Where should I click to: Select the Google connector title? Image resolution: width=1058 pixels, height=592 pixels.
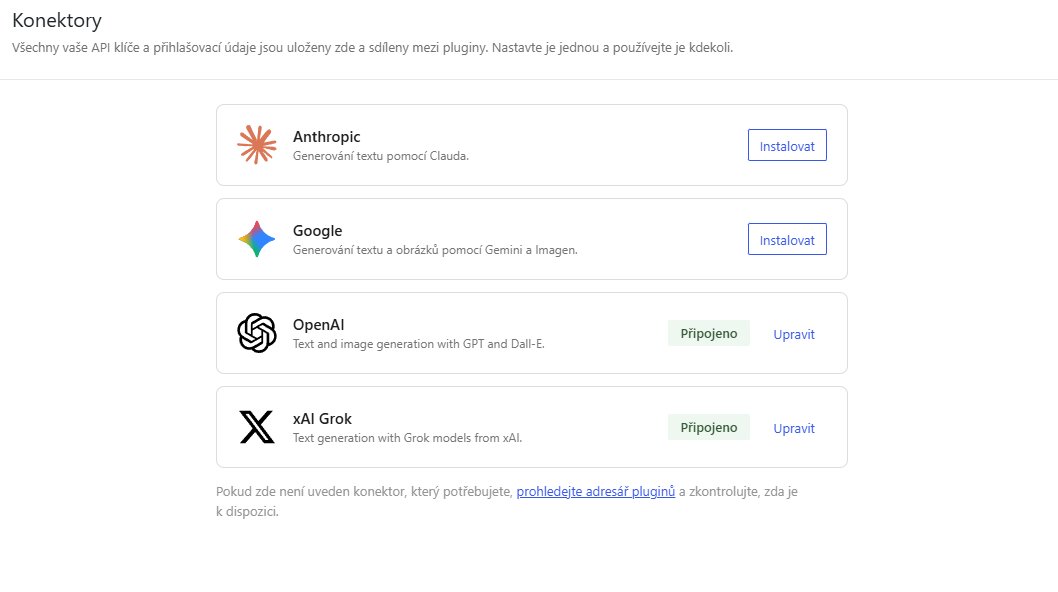[318, 231]
